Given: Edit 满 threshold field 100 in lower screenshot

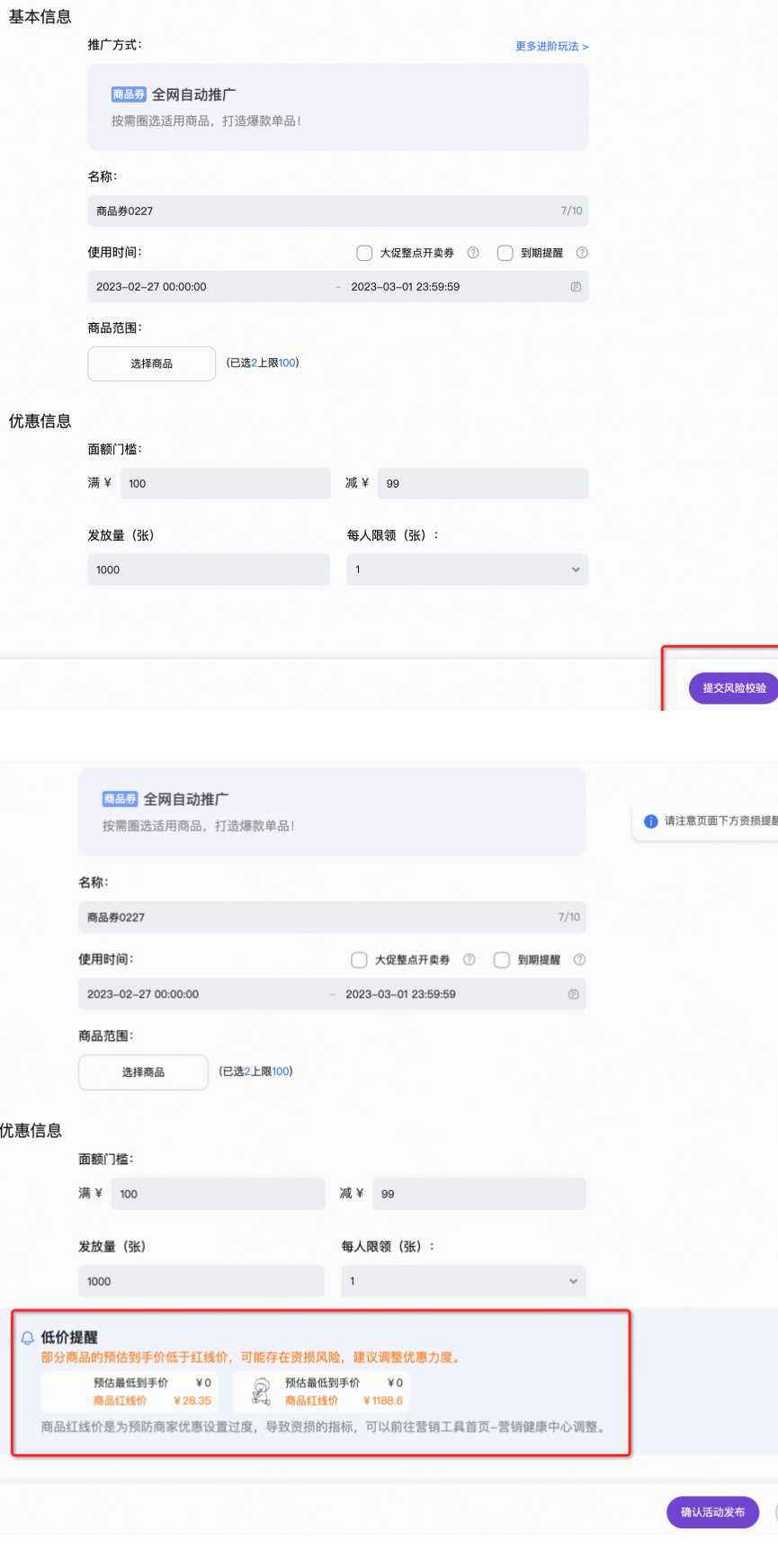Looking at the screenshot, I should point(219,1194).
